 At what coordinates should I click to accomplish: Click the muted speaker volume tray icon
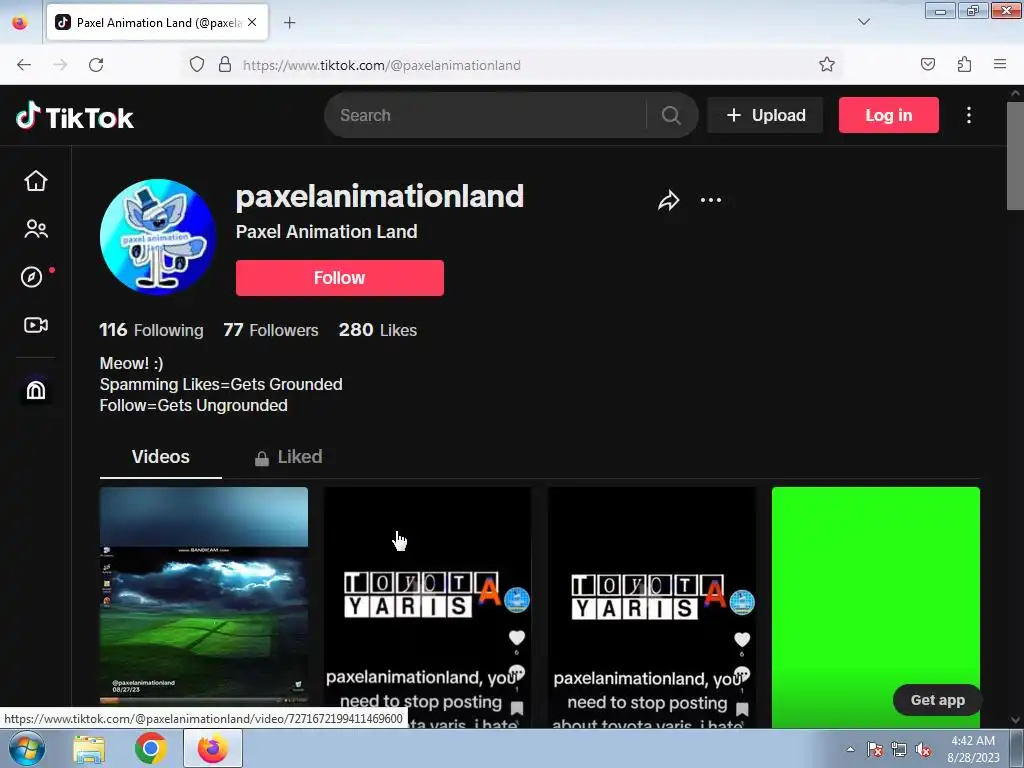click(923, 750)
